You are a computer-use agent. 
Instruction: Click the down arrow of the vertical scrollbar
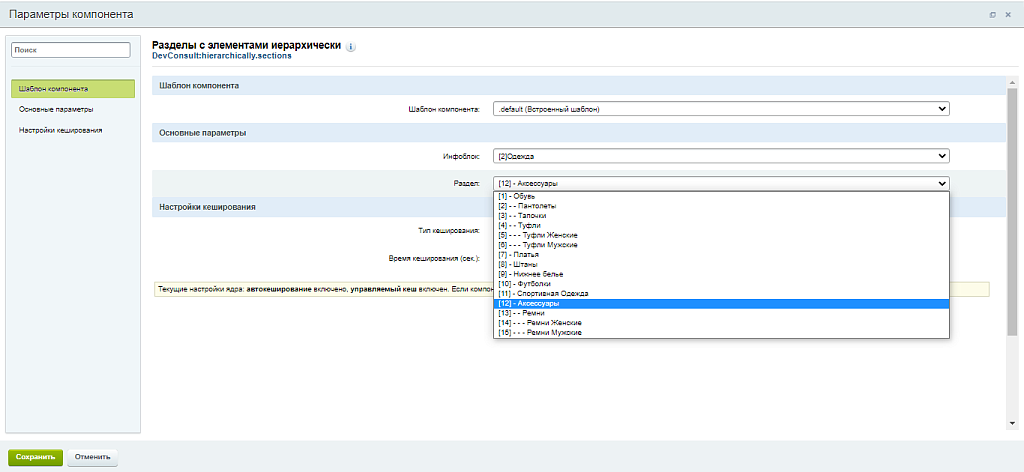1013,424
